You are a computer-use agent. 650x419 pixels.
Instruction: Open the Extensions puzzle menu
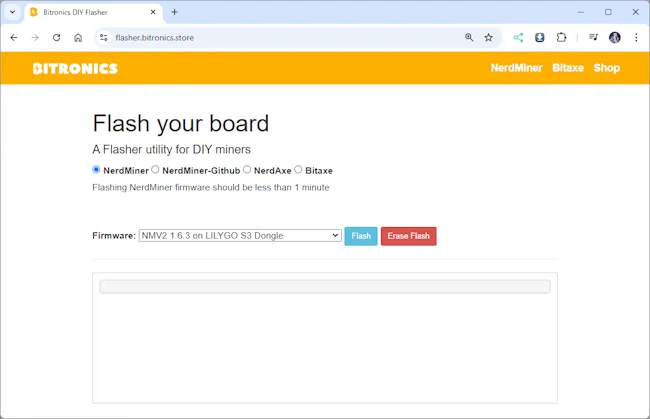coord(561,38)
